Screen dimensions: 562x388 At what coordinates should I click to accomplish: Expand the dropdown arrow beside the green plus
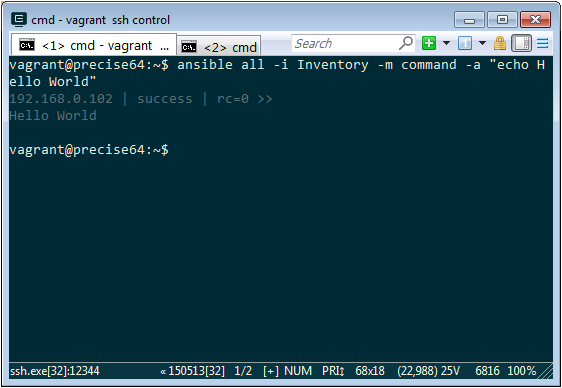tap(446, 43)
